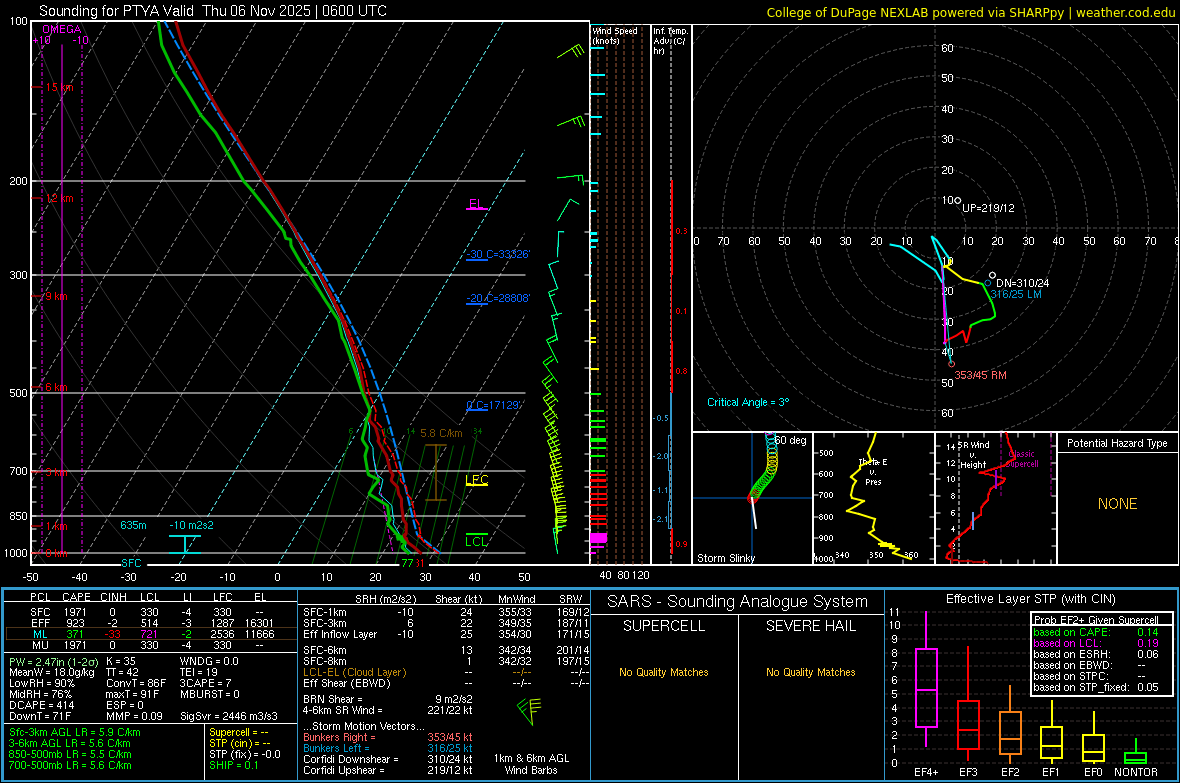
Task: Click the UP=219/12 hodograph label
Action: pyautogui.click(x=988, y=208)
